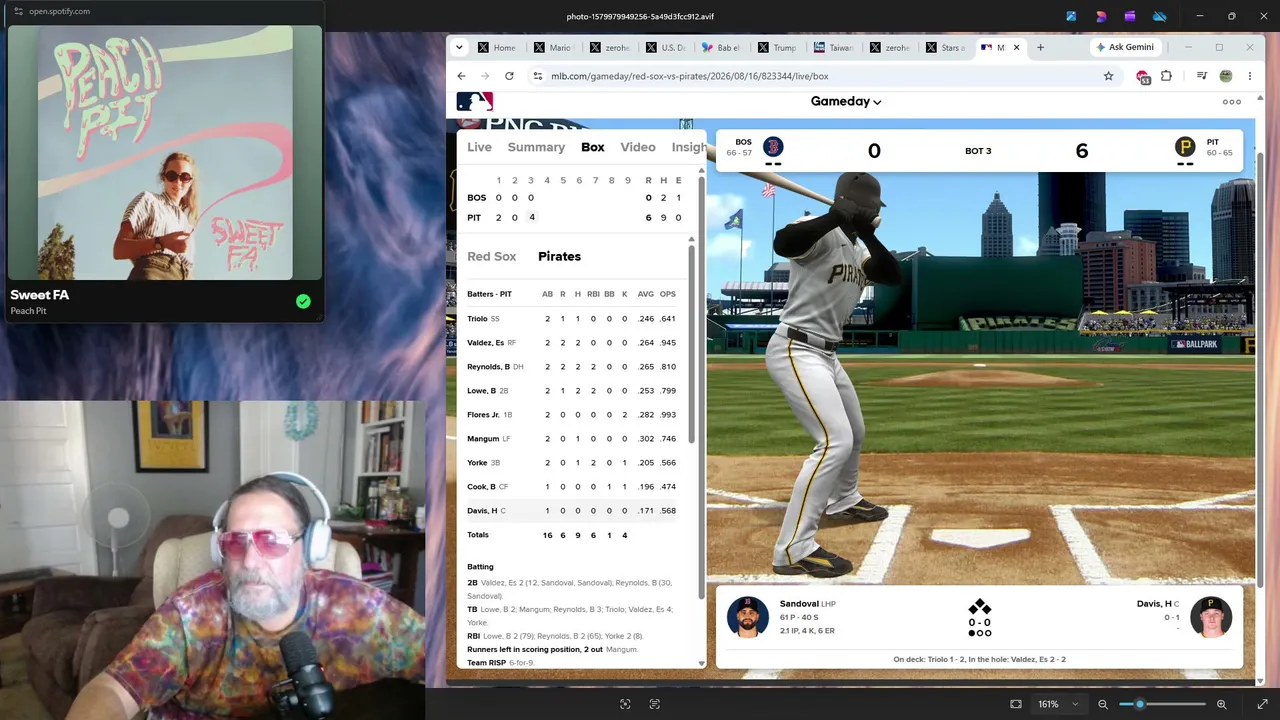Enter full screen in the photo viewer

[1262, 704]
